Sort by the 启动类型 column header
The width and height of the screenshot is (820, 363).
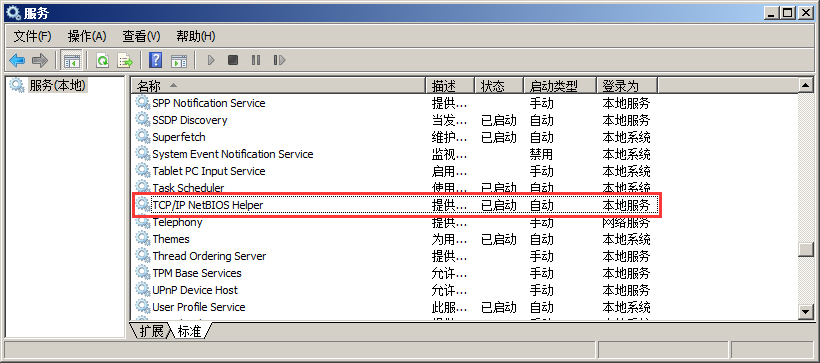pos(560,85)
